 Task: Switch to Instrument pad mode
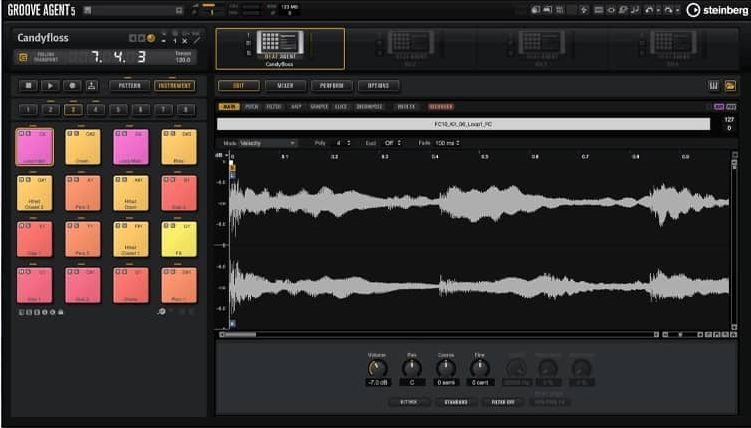(174, 86)
